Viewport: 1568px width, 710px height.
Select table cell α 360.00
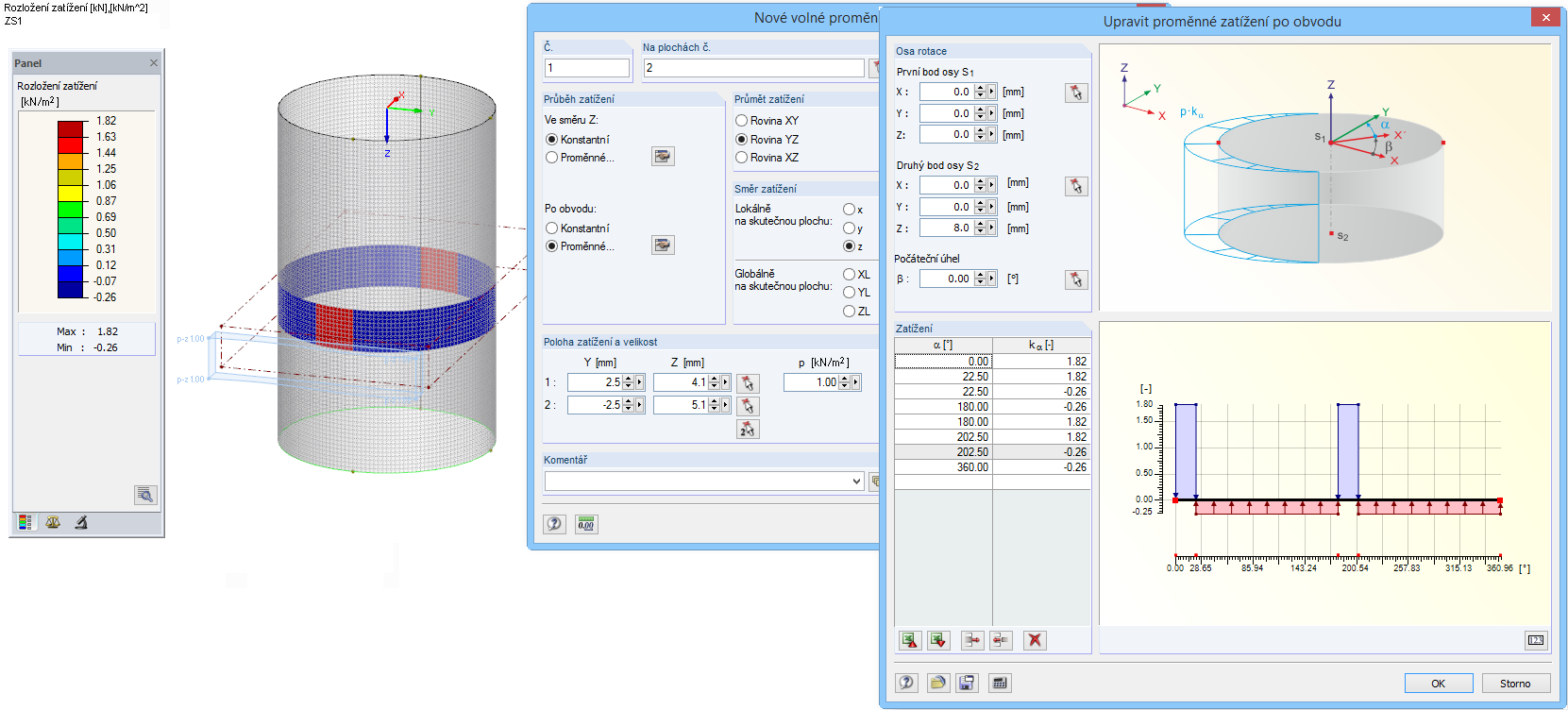[943, 467]
